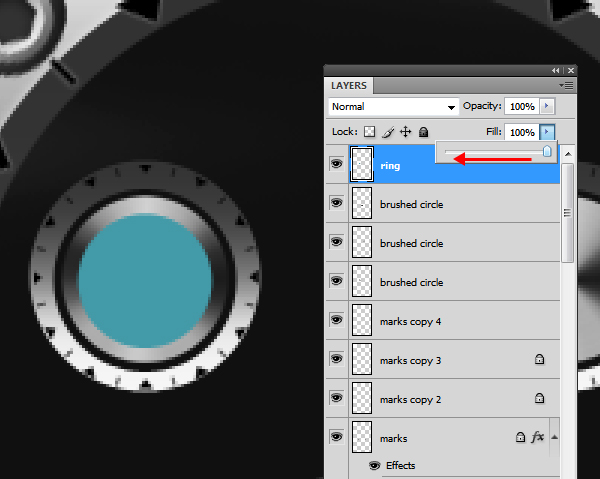Click the Fill value field
This screenshot has width=600, height=479.
coord(522,132)
